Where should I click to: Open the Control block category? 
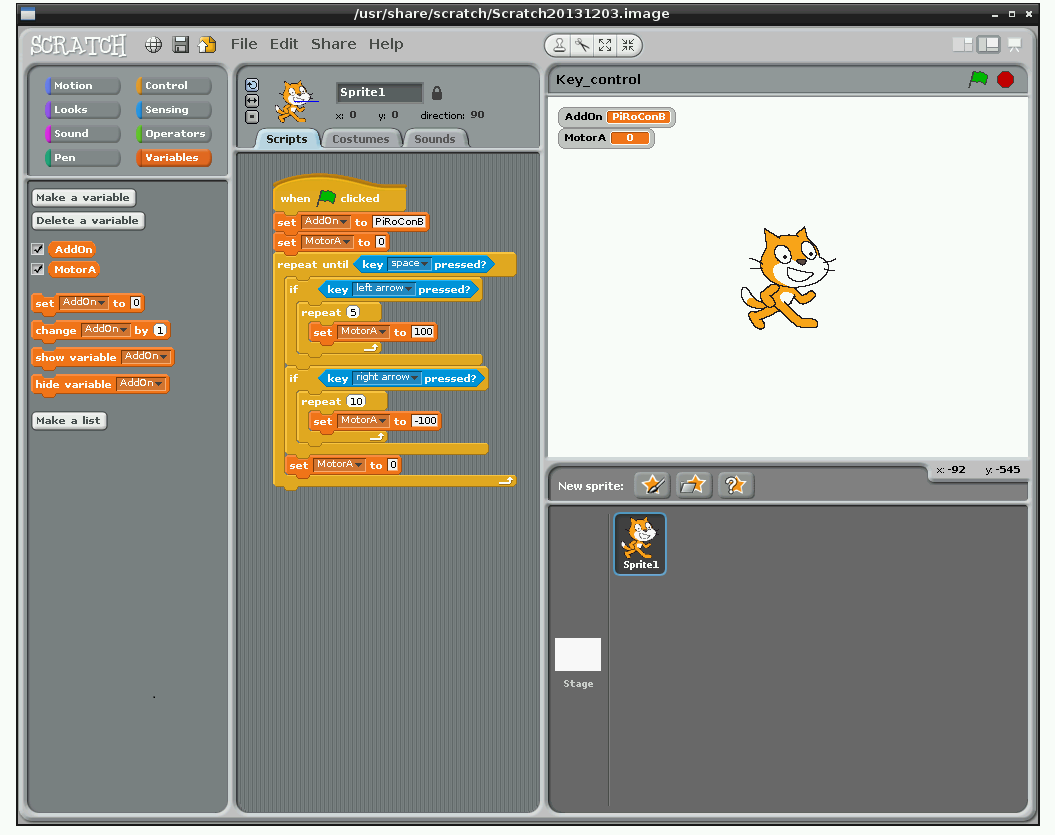(x=174, y=85)
